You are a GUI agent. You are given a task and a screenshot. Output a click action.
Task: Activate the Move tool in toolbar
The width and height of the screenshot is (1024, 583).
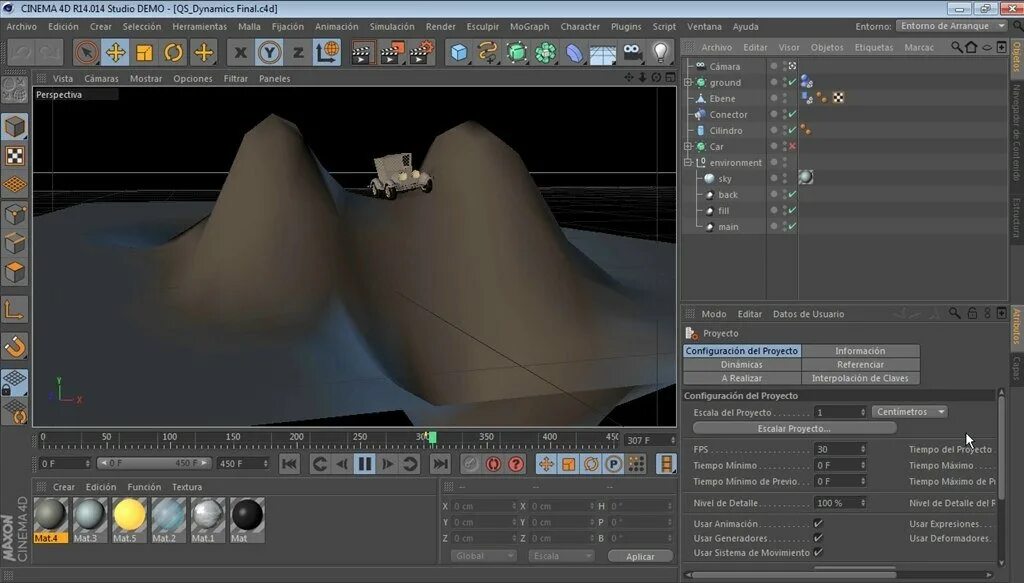[116, 52]
